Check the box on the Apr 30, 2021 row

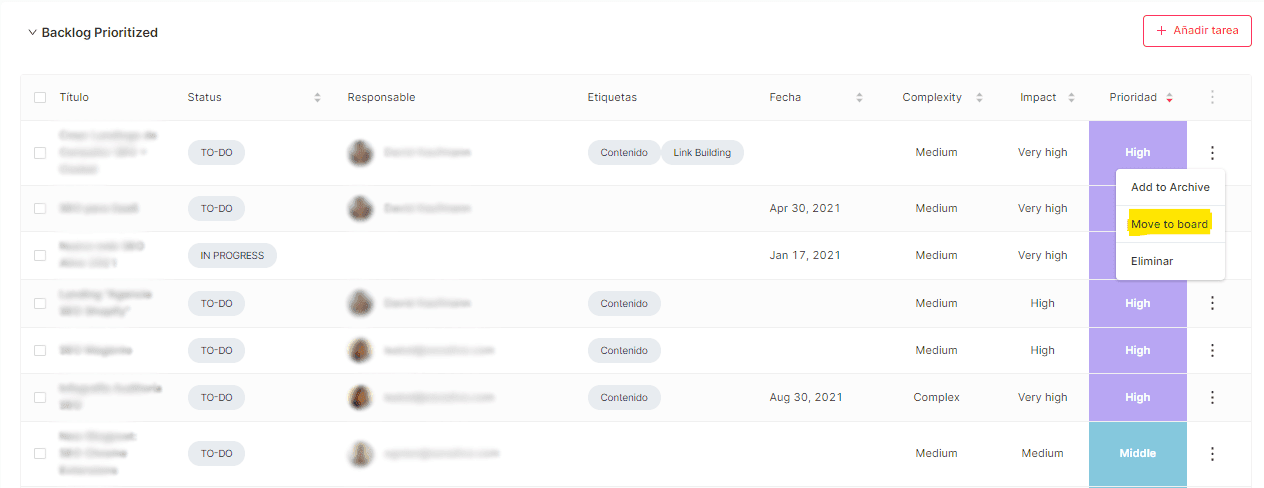click(x=40, y=208)
